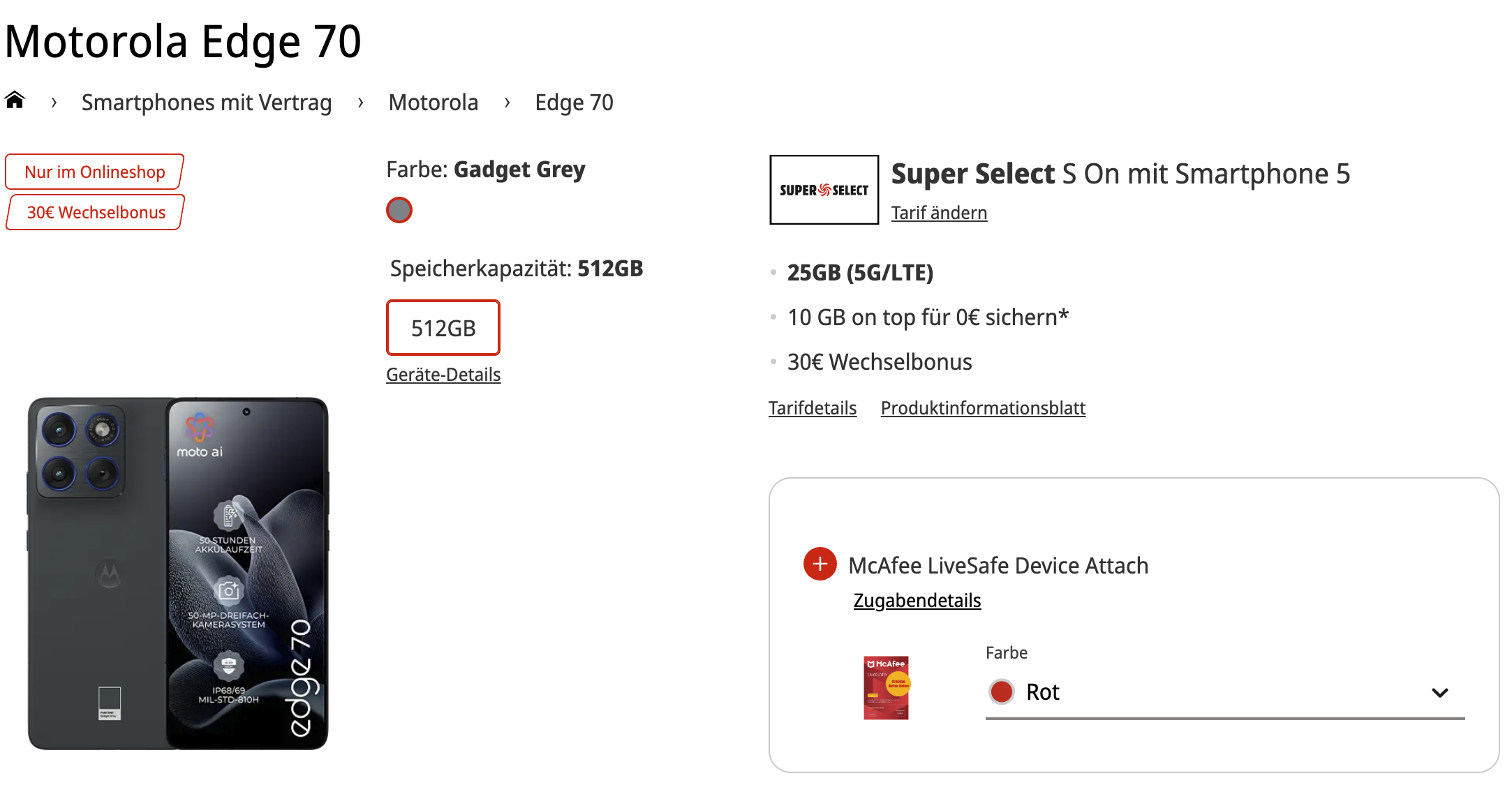Click the home icon in breadcrumb
This screenshot has width=1512, height=794.
tap(15, 101)
